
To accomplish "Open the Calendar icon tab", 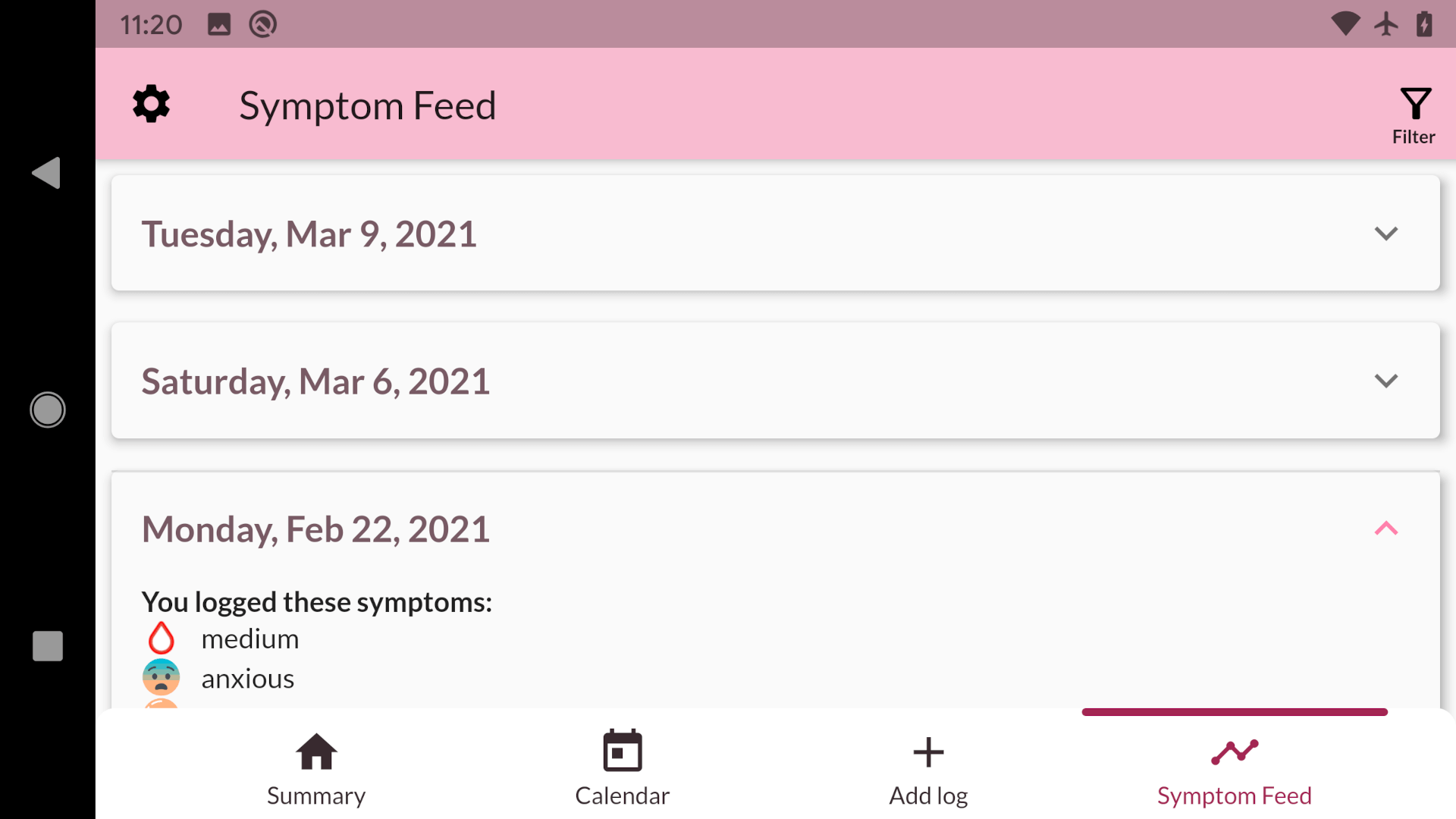I will pos(622,751).
